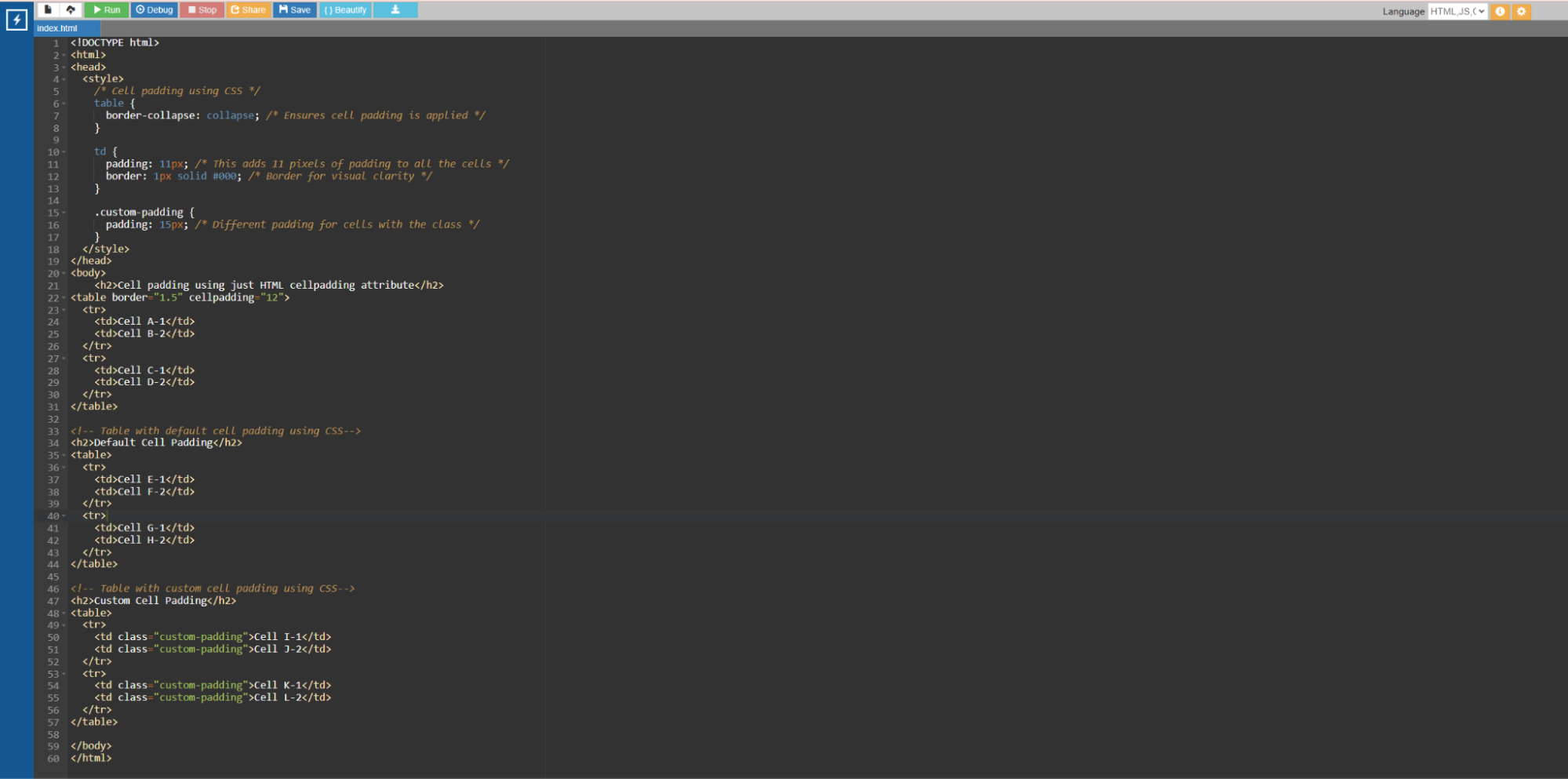Fold the .custom-padding rule at line 15
Screen dimensions: 1568x779
click(64, 213)
